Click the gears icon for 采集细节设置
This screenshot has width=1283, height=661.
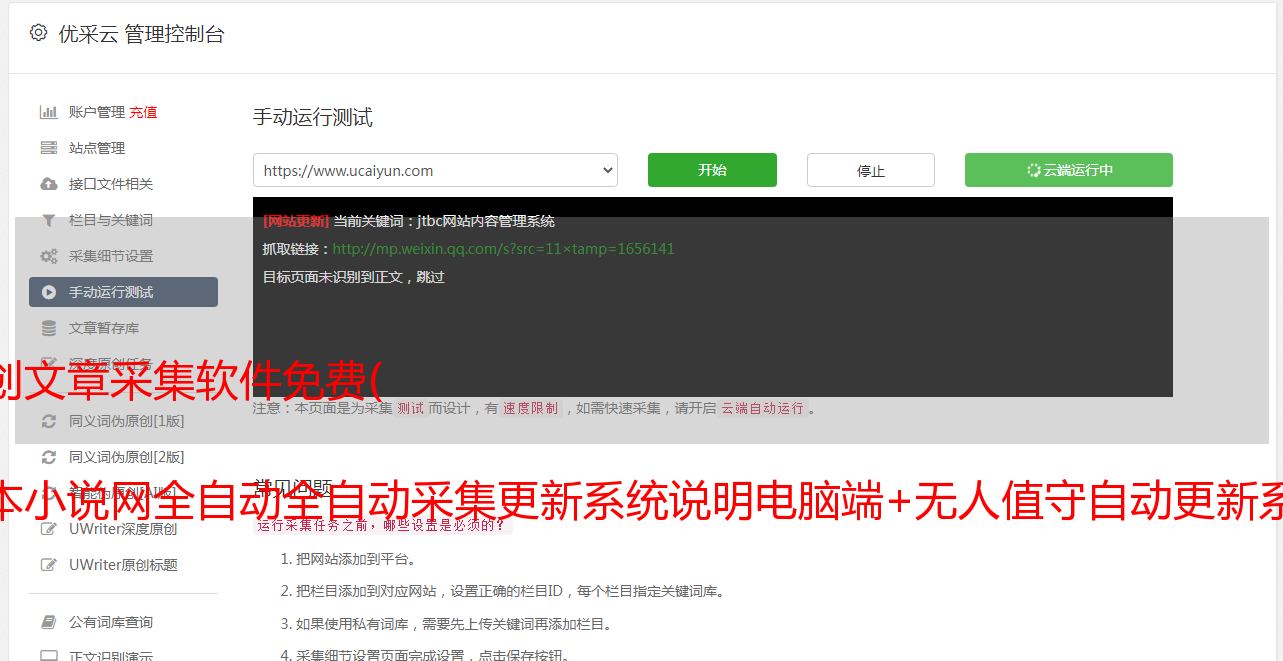48,256
